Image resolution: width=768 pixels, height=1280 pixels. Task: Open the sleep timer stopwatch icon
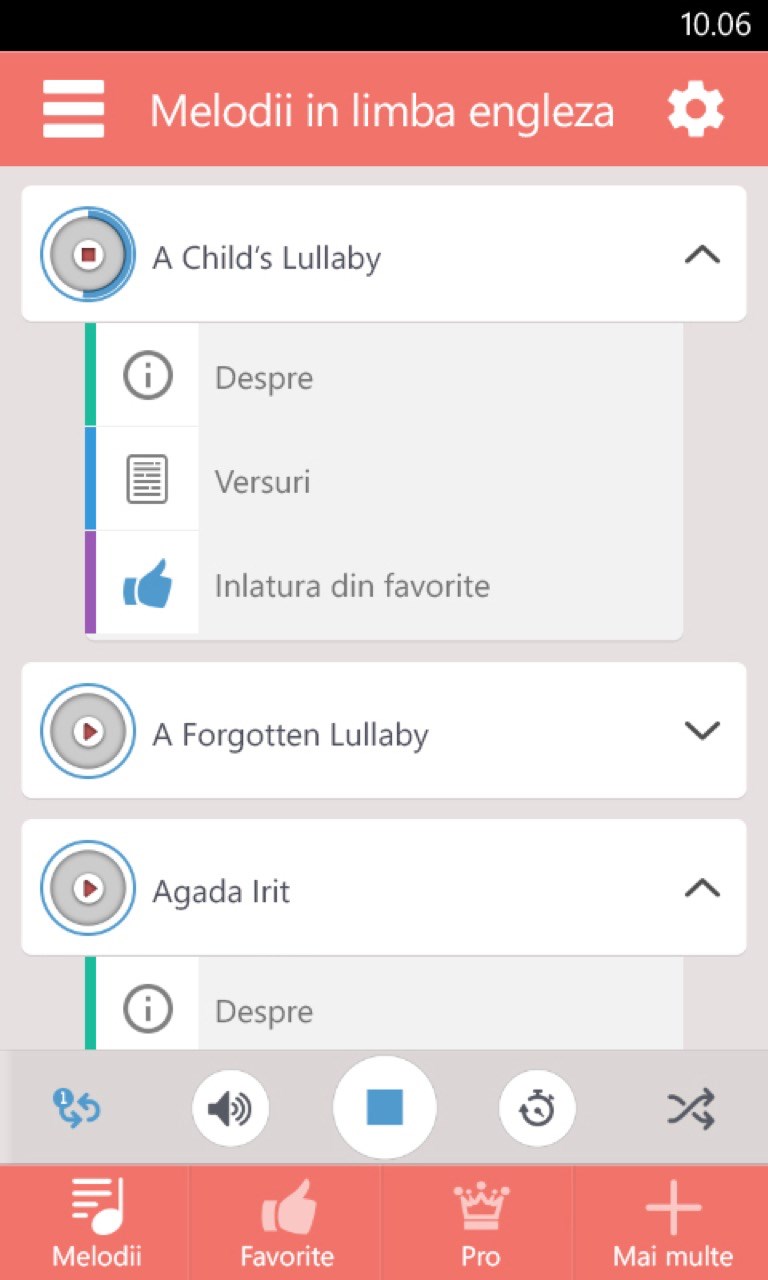tap(538, 1108)
